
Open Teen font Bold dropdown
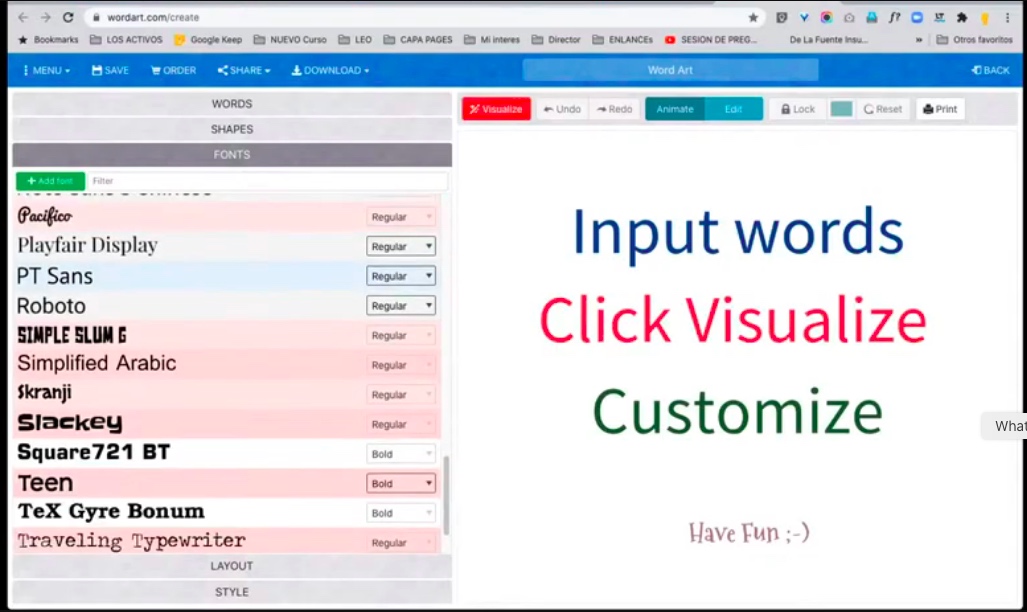coord(401,484)
